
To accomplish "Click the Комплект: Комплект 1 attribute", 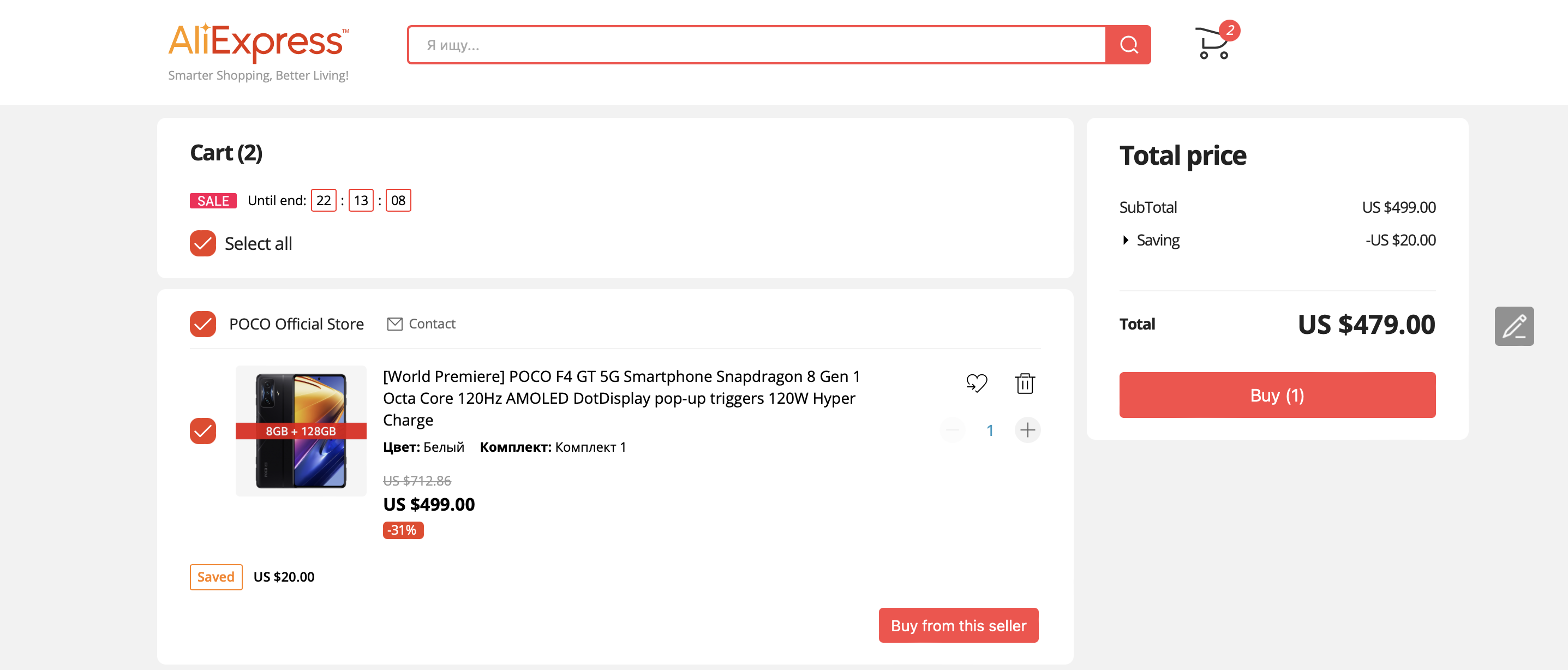I will (553, 447).
